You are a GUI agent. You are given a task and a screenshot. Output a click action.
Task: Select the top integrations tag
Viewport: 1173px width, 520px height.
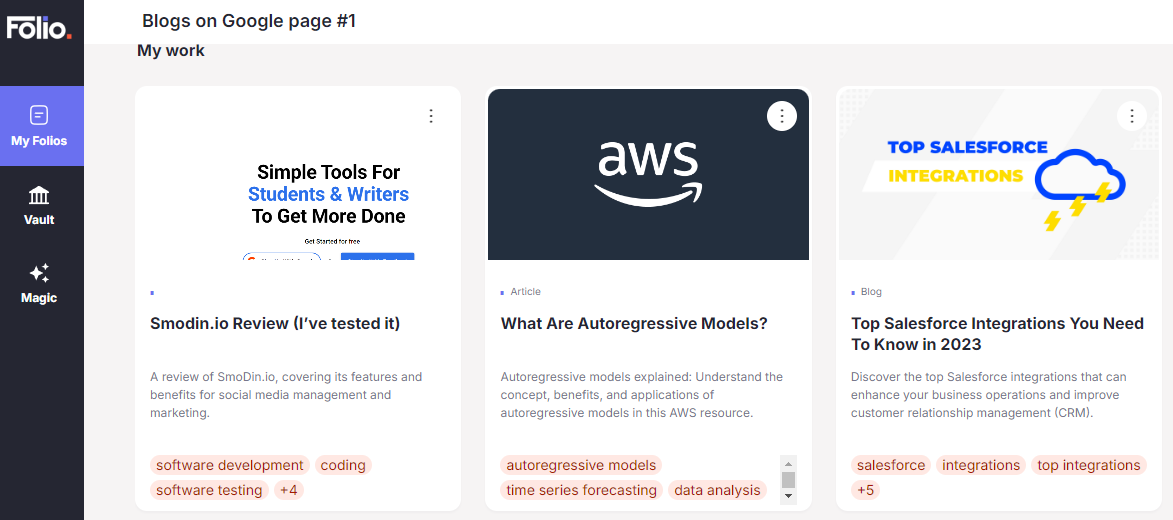[x=1088, y=465]
